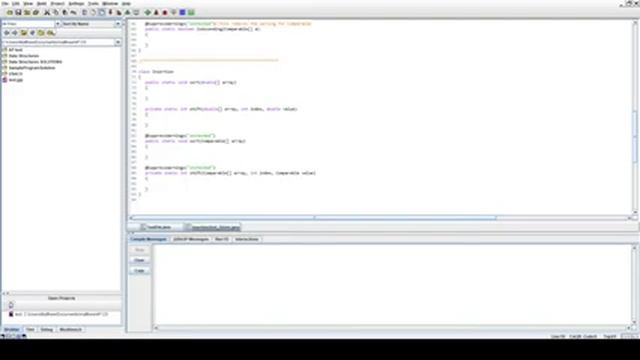Open the Tools menu

coord(93,4)
